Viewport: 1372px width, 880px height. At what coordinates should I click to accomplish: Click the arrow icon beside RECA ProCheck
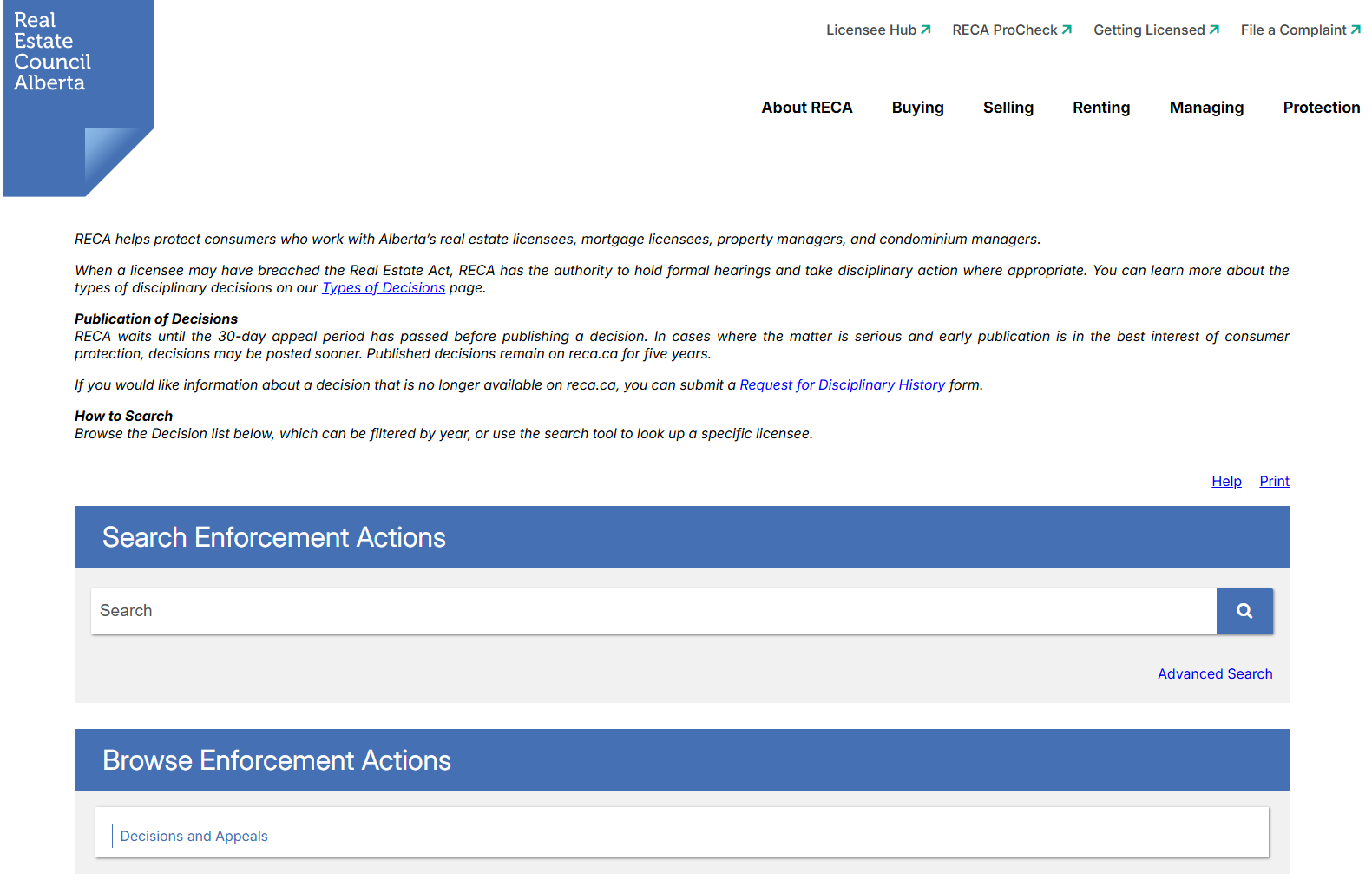click(x=1067, y=30)
